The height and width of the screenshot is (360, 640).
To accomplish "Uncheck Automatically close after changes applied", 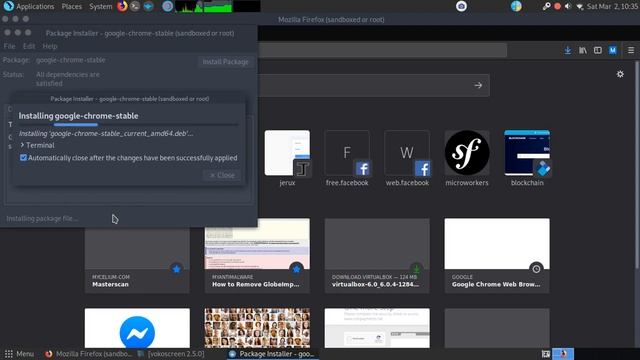I will [23, 158].
